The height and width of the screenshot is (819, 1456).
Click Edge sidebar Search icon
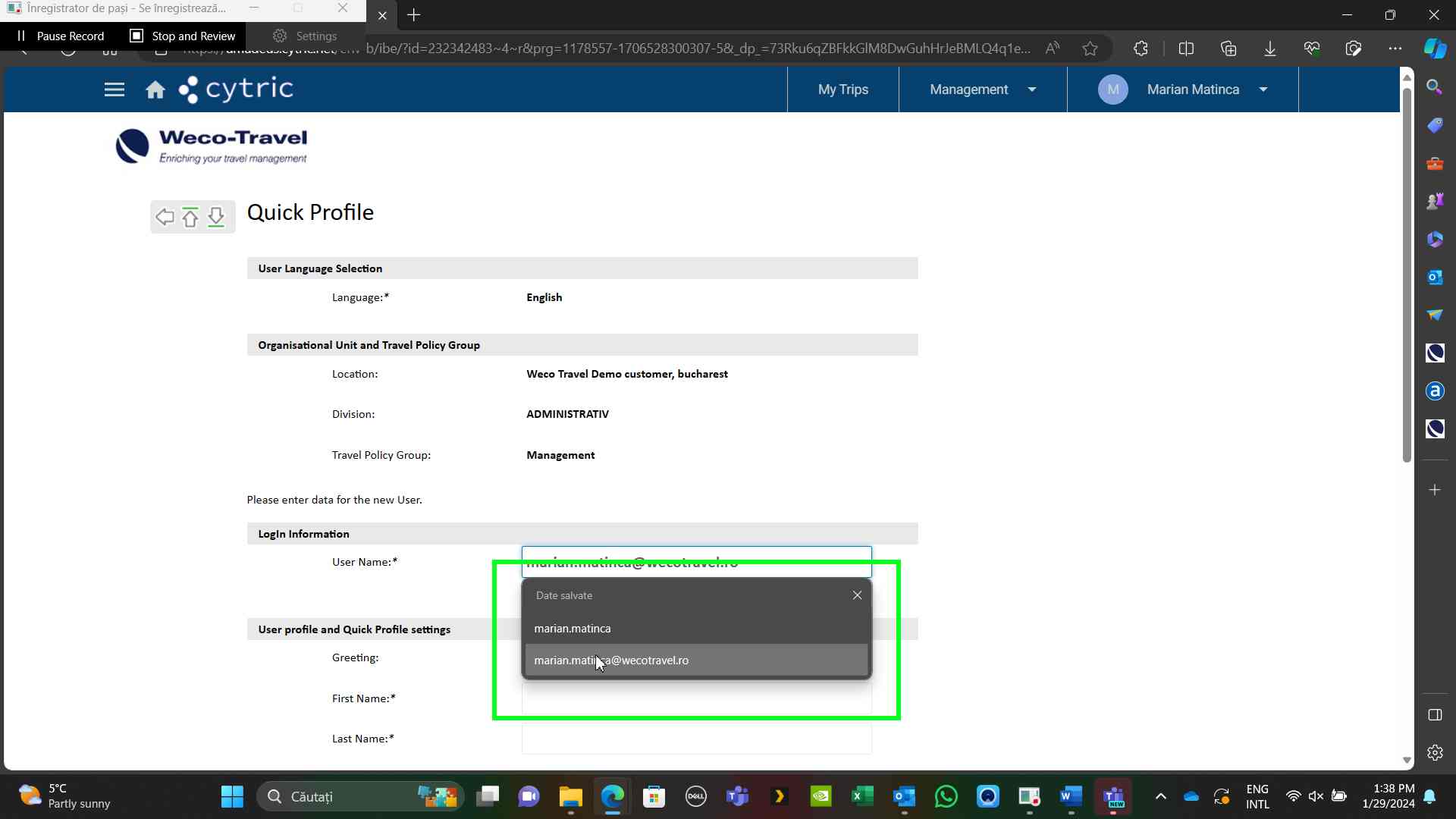(1435, 87)
